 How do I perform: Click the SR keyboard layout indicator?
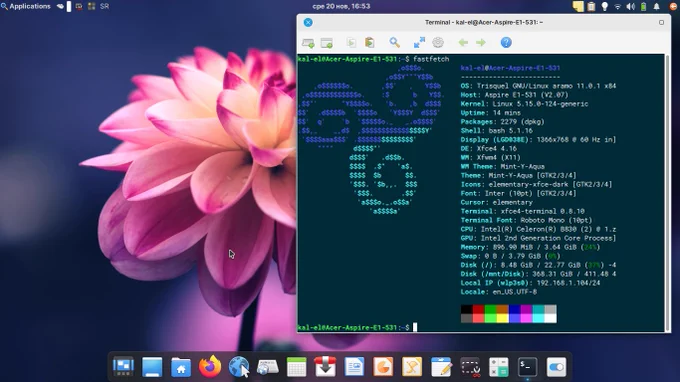pos(105,6)
